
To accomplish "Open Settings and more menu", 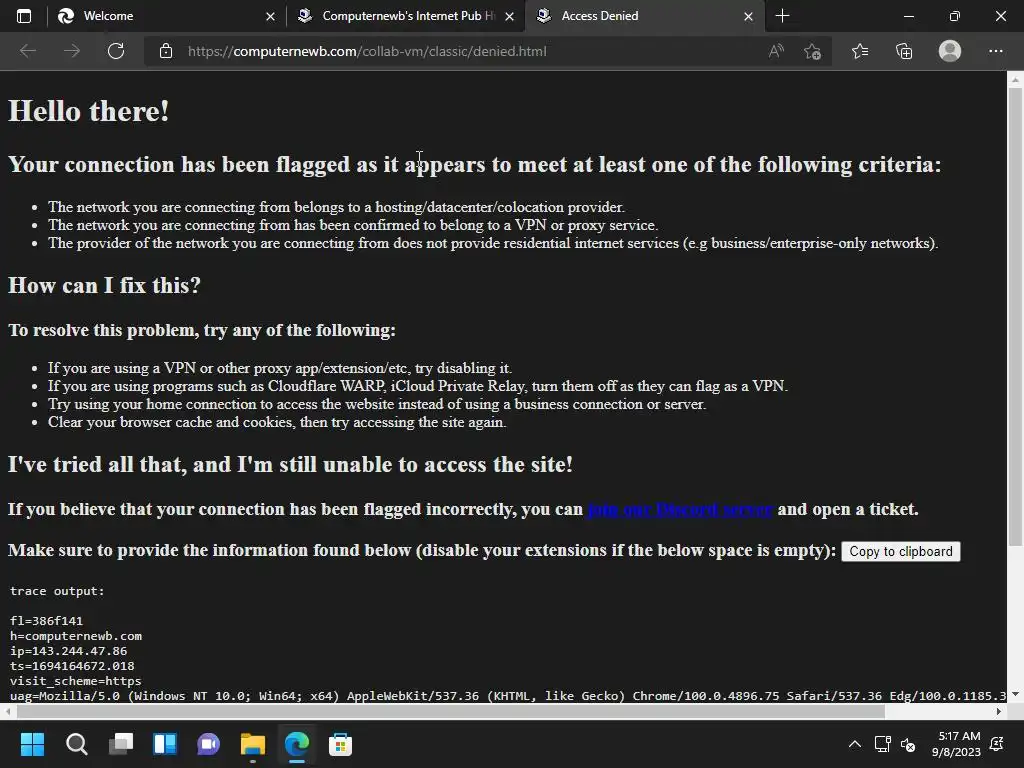I will [995, 51].
